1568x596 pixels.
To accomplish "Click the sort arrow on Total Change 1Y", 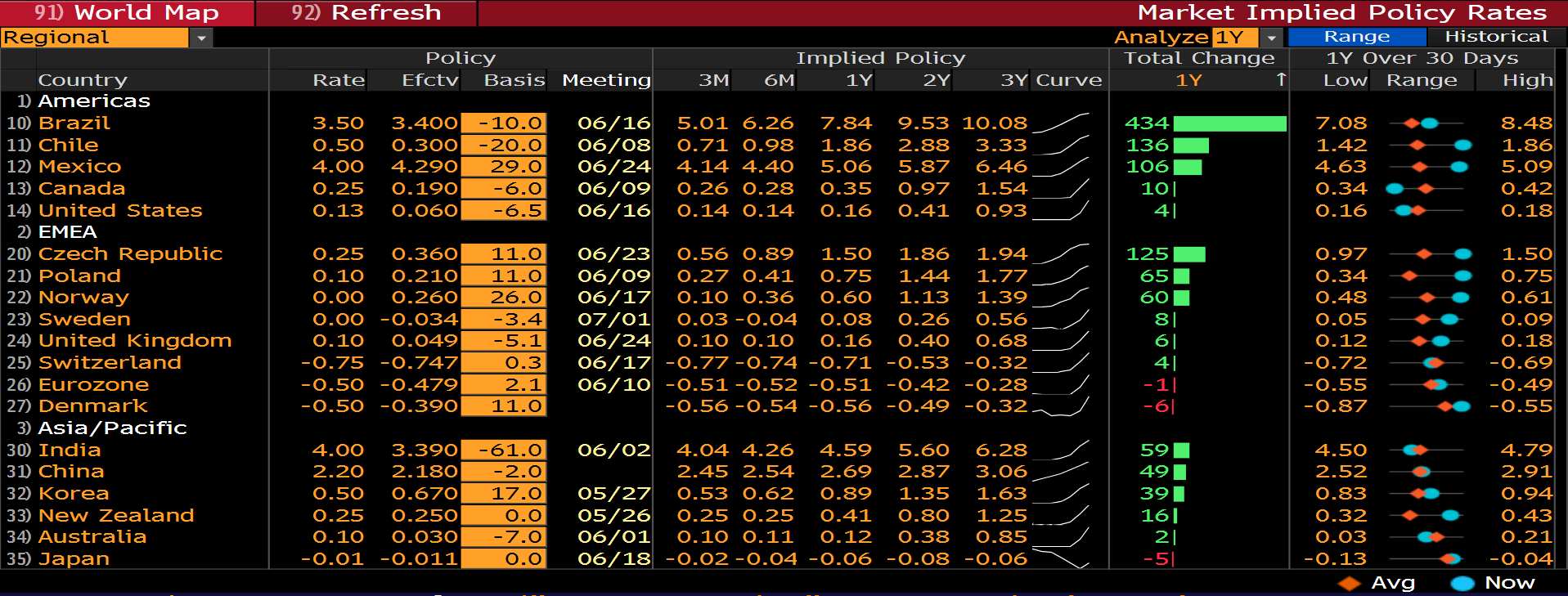I will tap(1281, 79).
